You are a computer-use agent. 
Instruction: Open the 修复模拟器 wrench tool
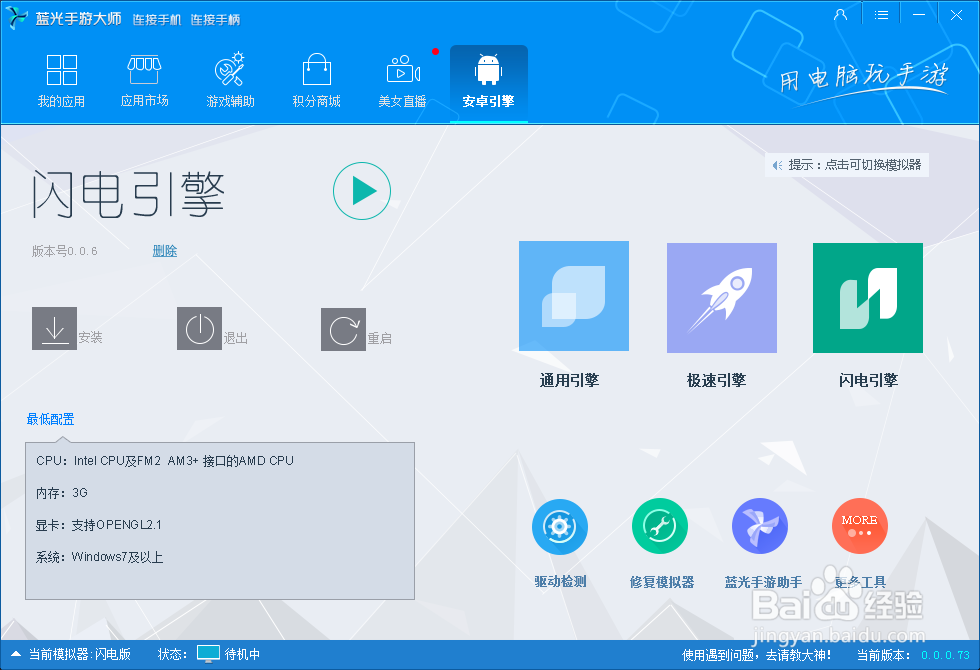click(x=660, y=526)
